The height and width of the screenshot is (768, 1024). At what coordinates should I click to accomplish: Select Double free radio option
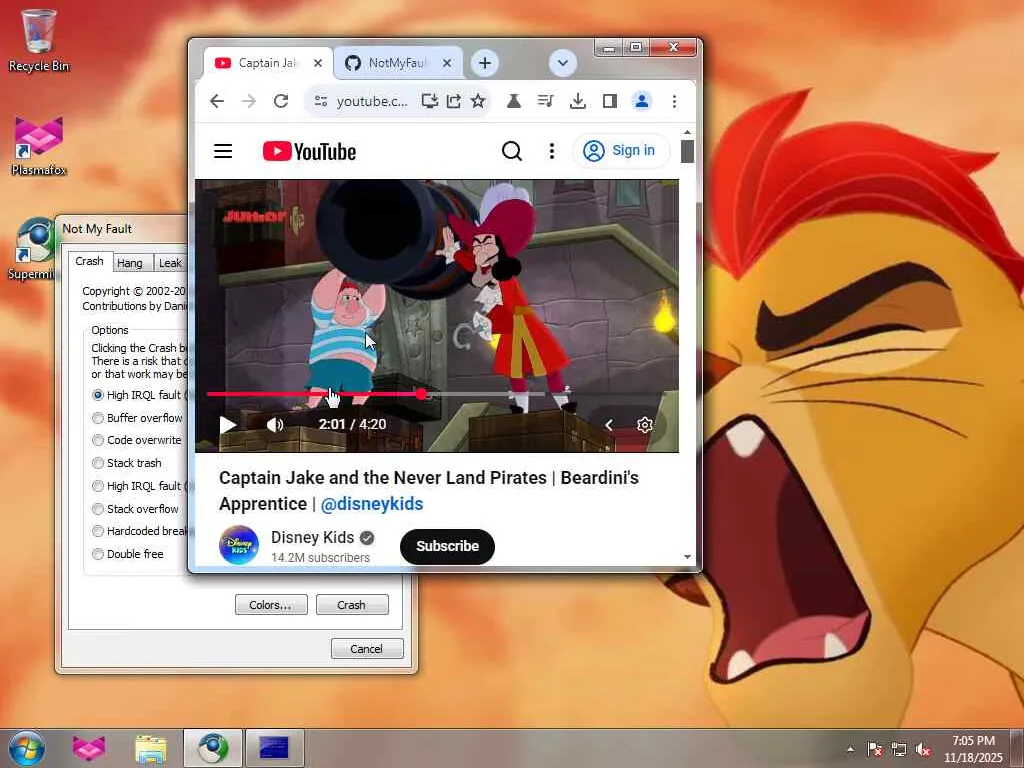(128, 554)
